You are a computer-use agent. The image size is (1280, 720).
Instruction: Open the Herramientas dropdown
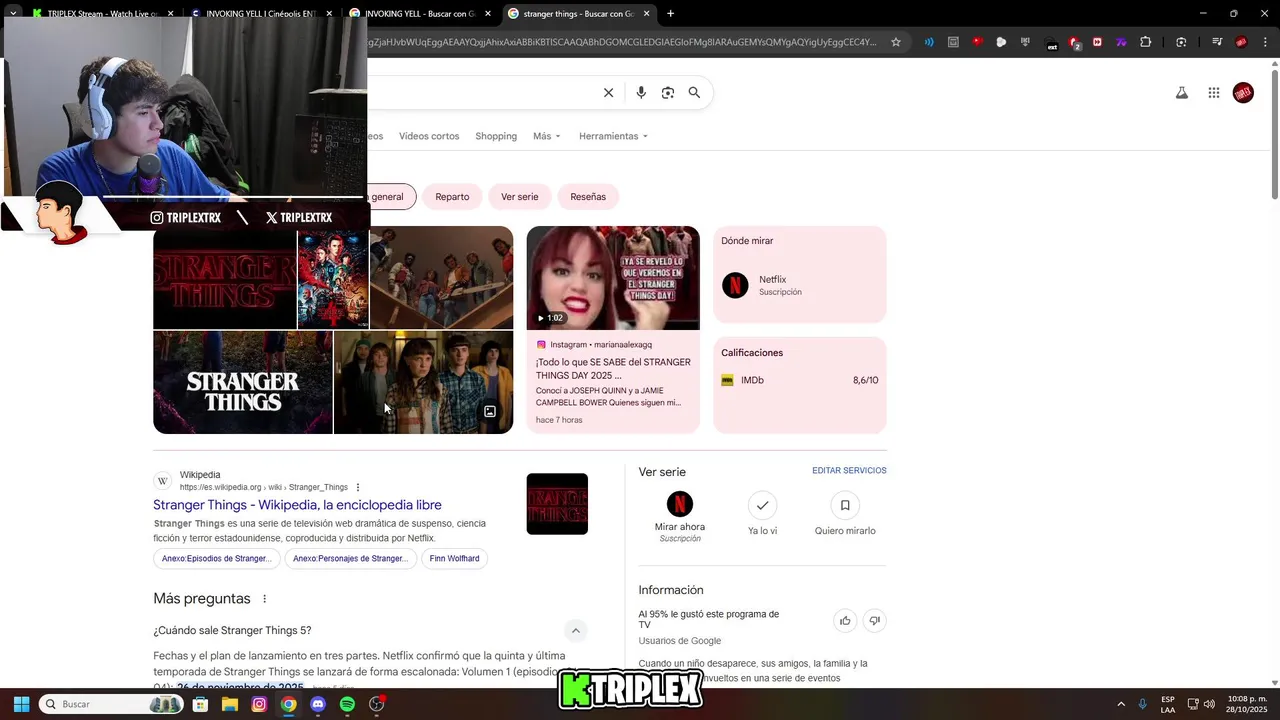pyautogui.click(x=613, y=136)
